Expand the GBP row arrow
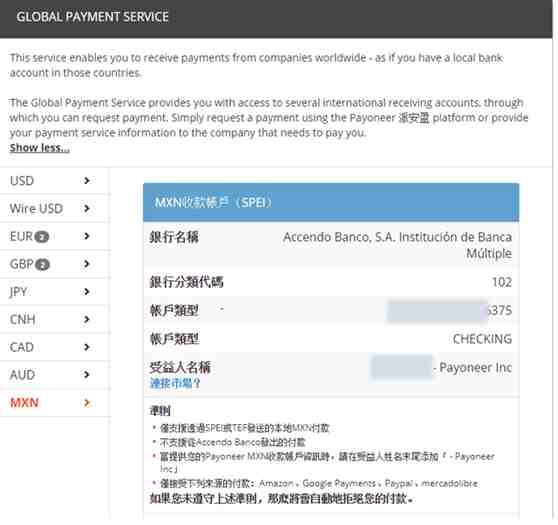The height and width of the screenshot is (525, 558). 86,264
